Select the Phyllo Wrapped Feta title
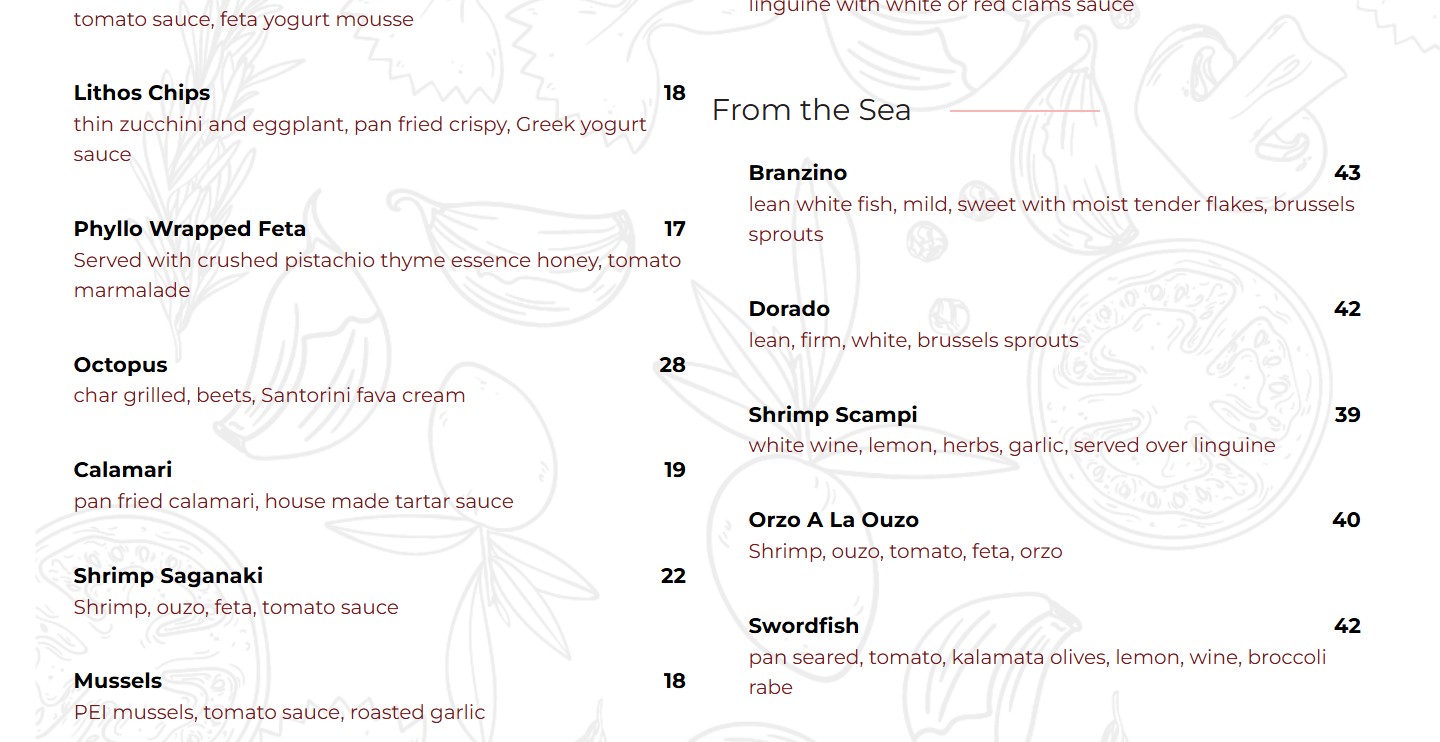Screen dimensions: 1440x742 [190, 229]
